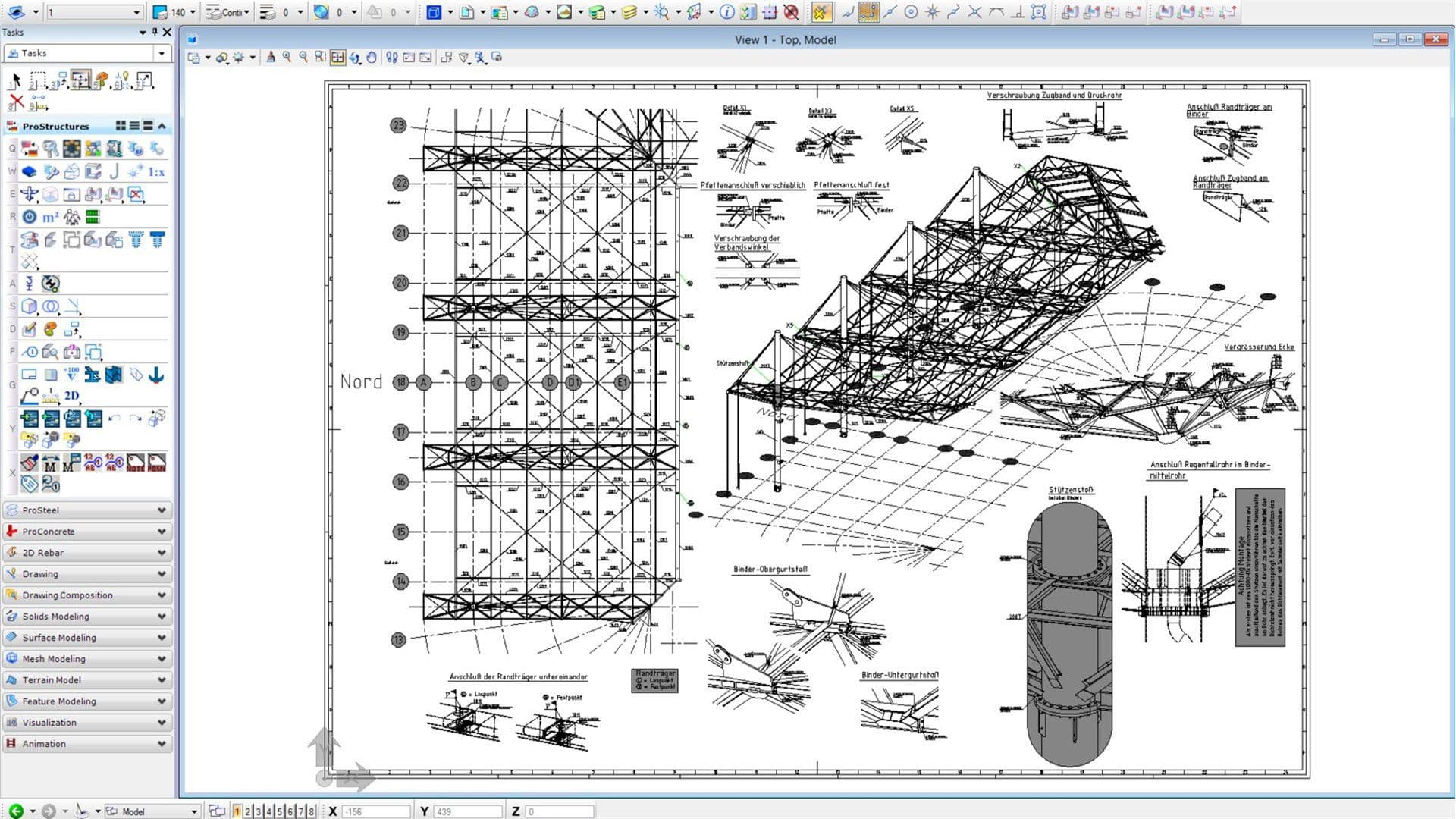1456x819 pixels.
Task: Select the Element Selection arrow tool
Action: pyautogui.click(x=15, y=80)
